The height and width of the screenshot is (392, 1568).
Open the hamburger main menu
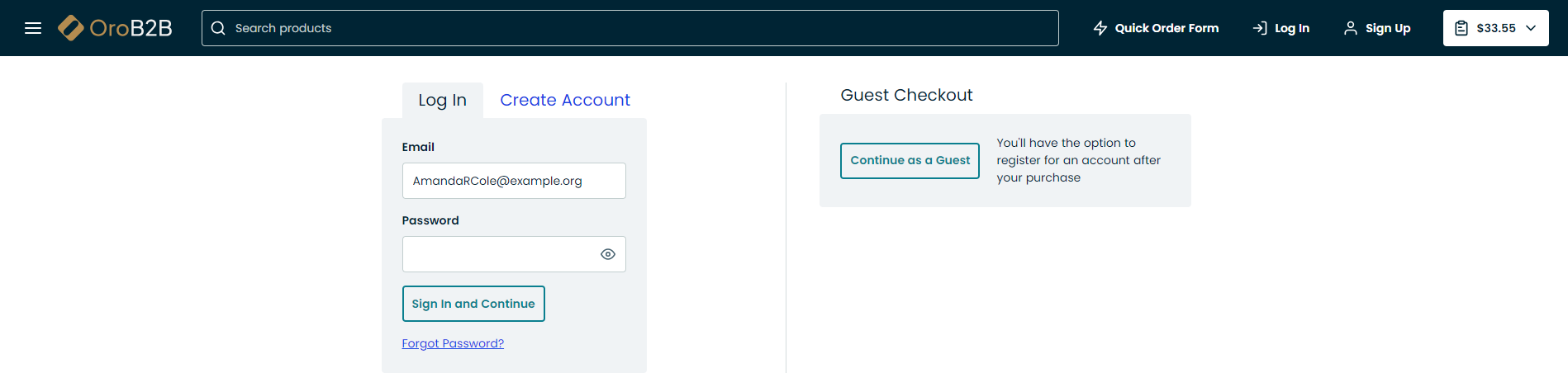point(33,28)
